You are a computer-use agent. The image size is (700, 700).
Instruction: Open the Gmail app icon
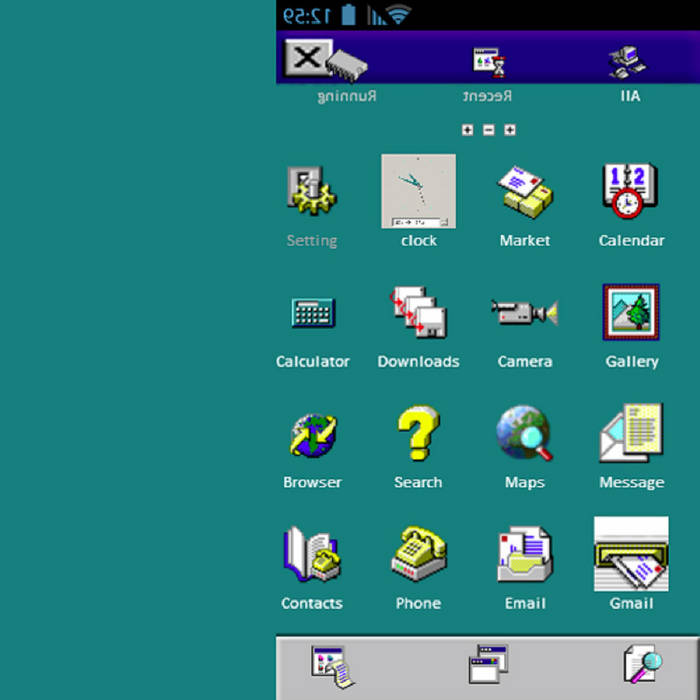click(631, 555)
